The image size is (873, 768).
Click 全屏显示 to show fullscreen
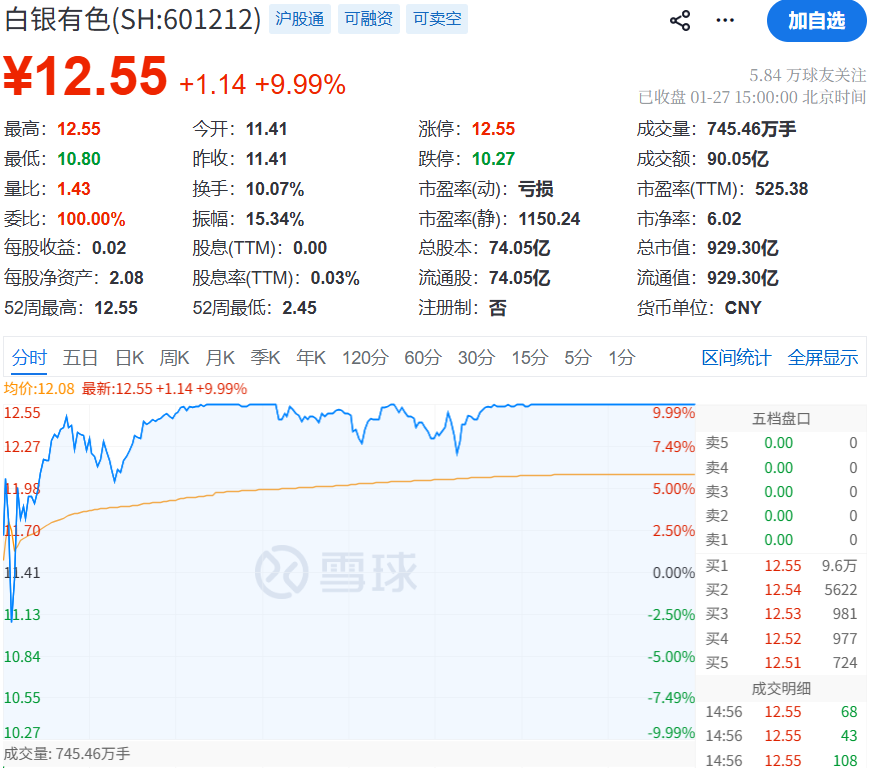click(822, 358)
